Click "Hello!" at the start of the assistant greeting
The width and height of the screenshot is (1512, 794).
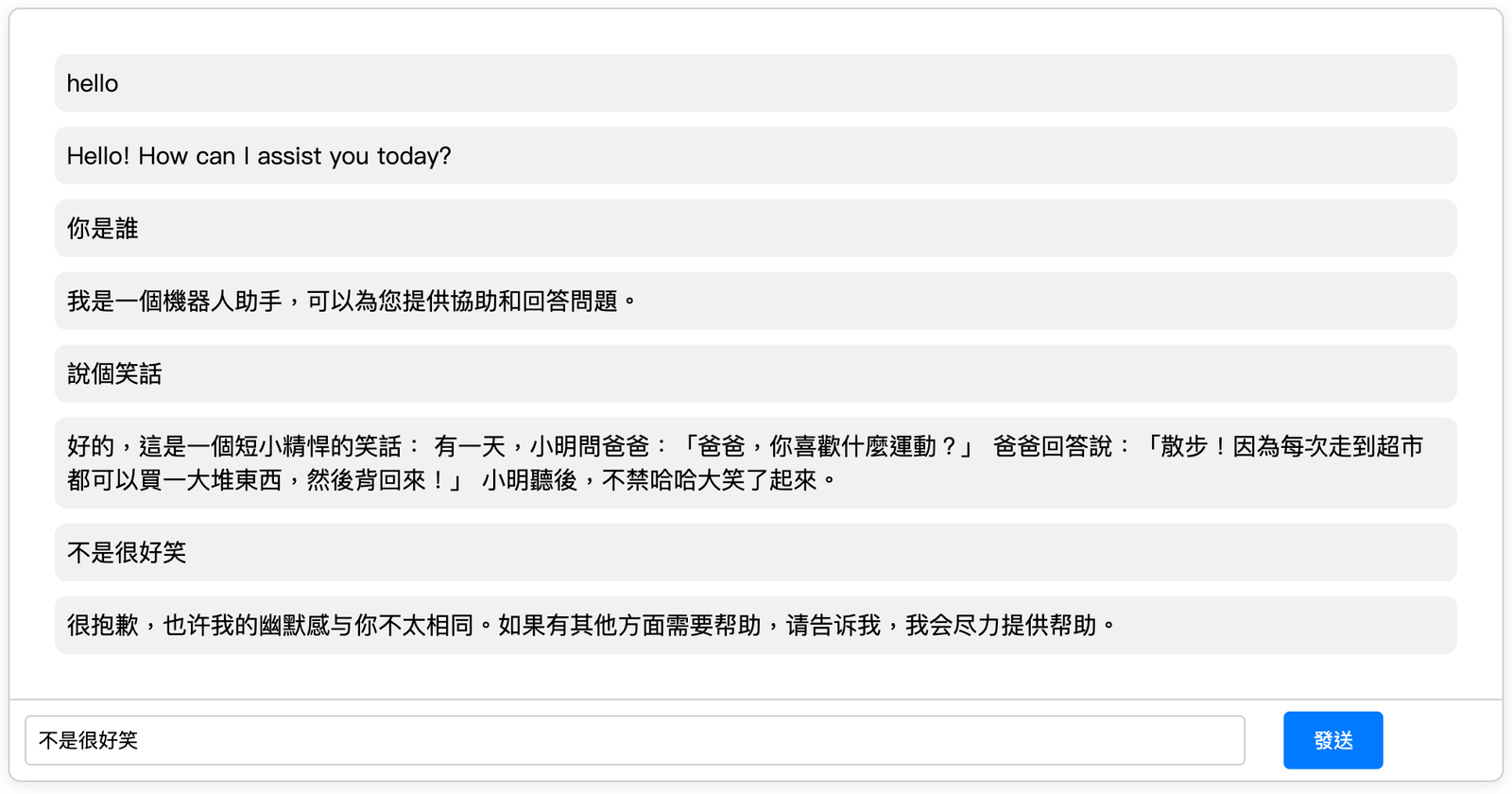pos(98,156)
